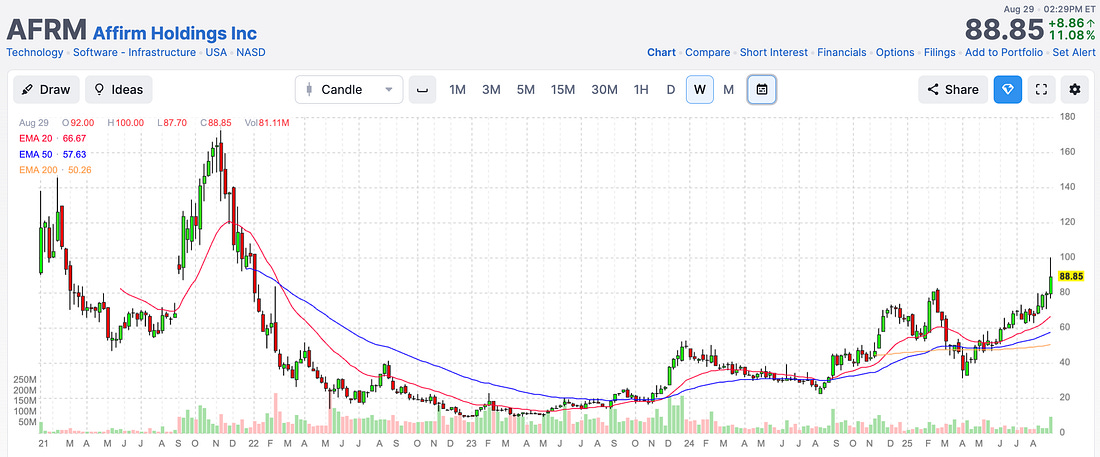Select the 1H timeframe

640,90
